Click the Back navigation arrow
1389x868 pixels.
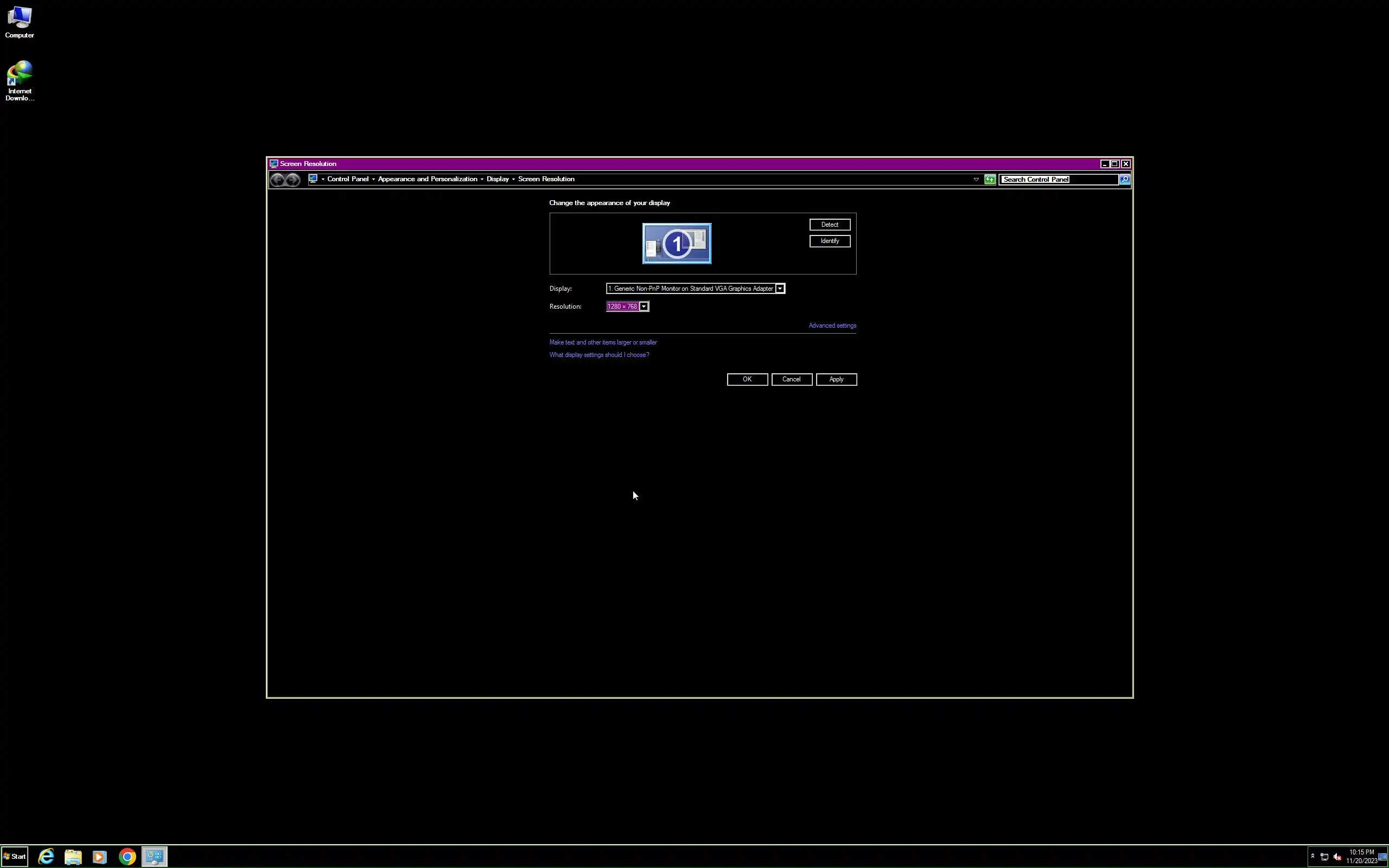pos(277,180)
